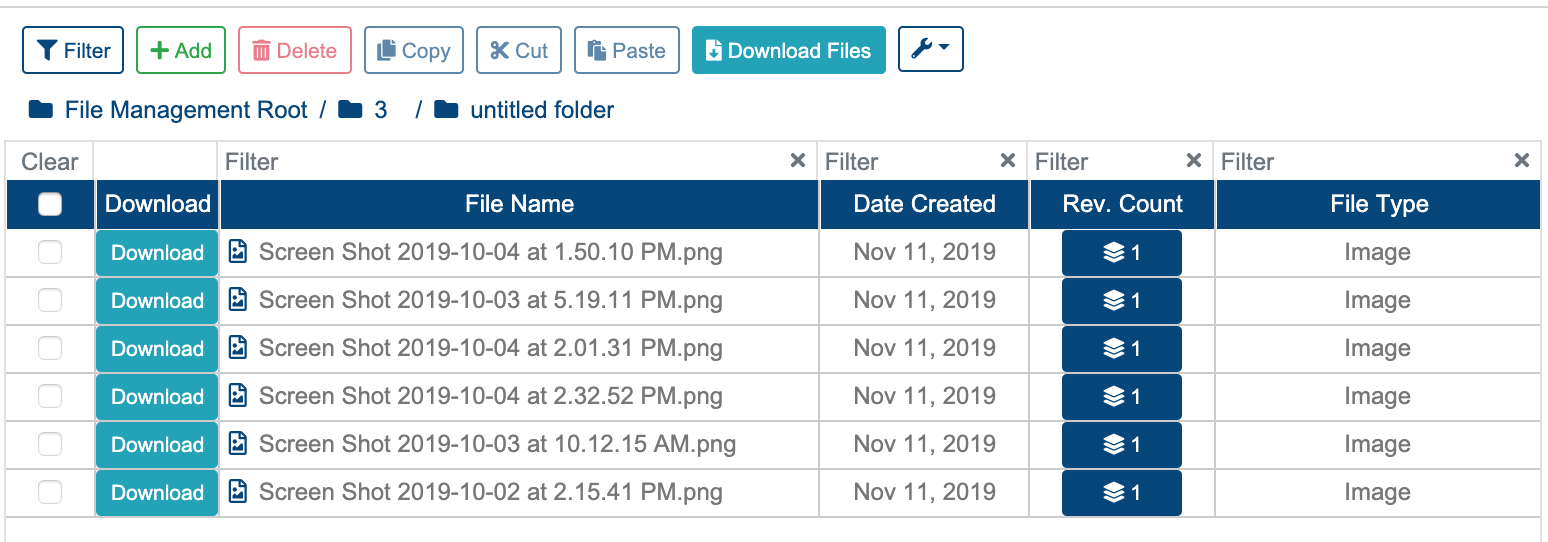
Task: Open folder 3 in breadcrumb
Action: click(363, 110)
